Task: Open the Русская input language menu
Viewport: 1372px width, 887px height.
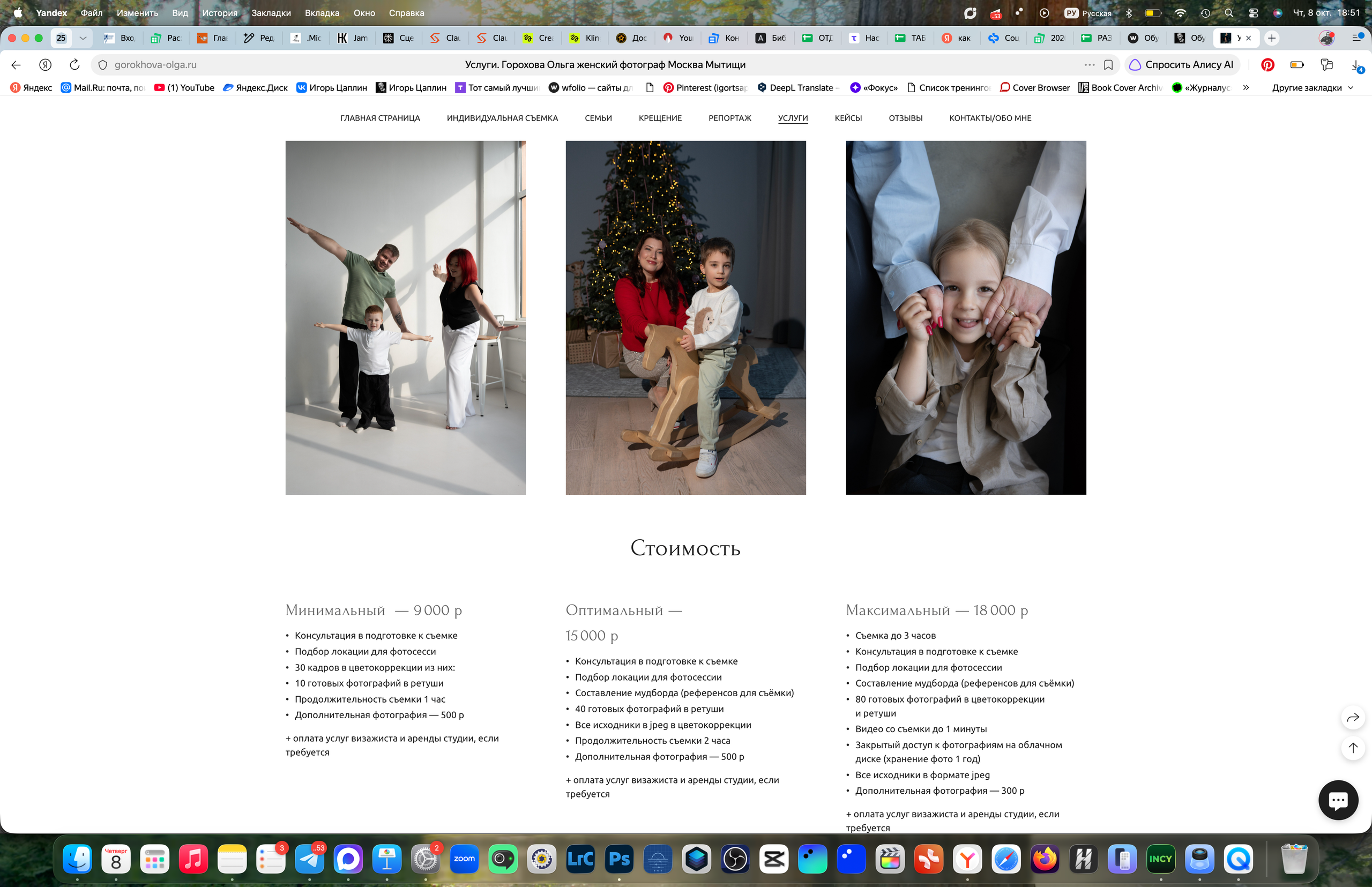Action: point(1087,13)
